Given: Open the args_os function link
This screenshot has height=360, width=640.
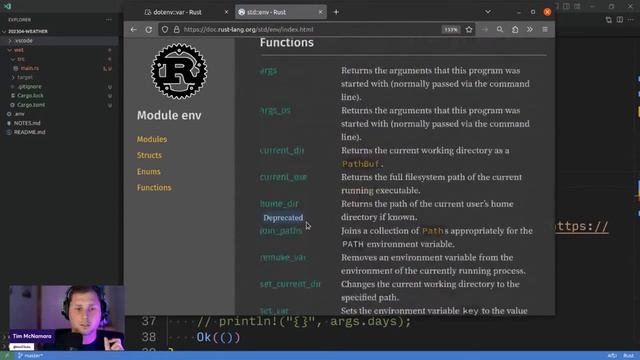Looking at the screenshot, I should pyautogui.click(x=276, y=110).
